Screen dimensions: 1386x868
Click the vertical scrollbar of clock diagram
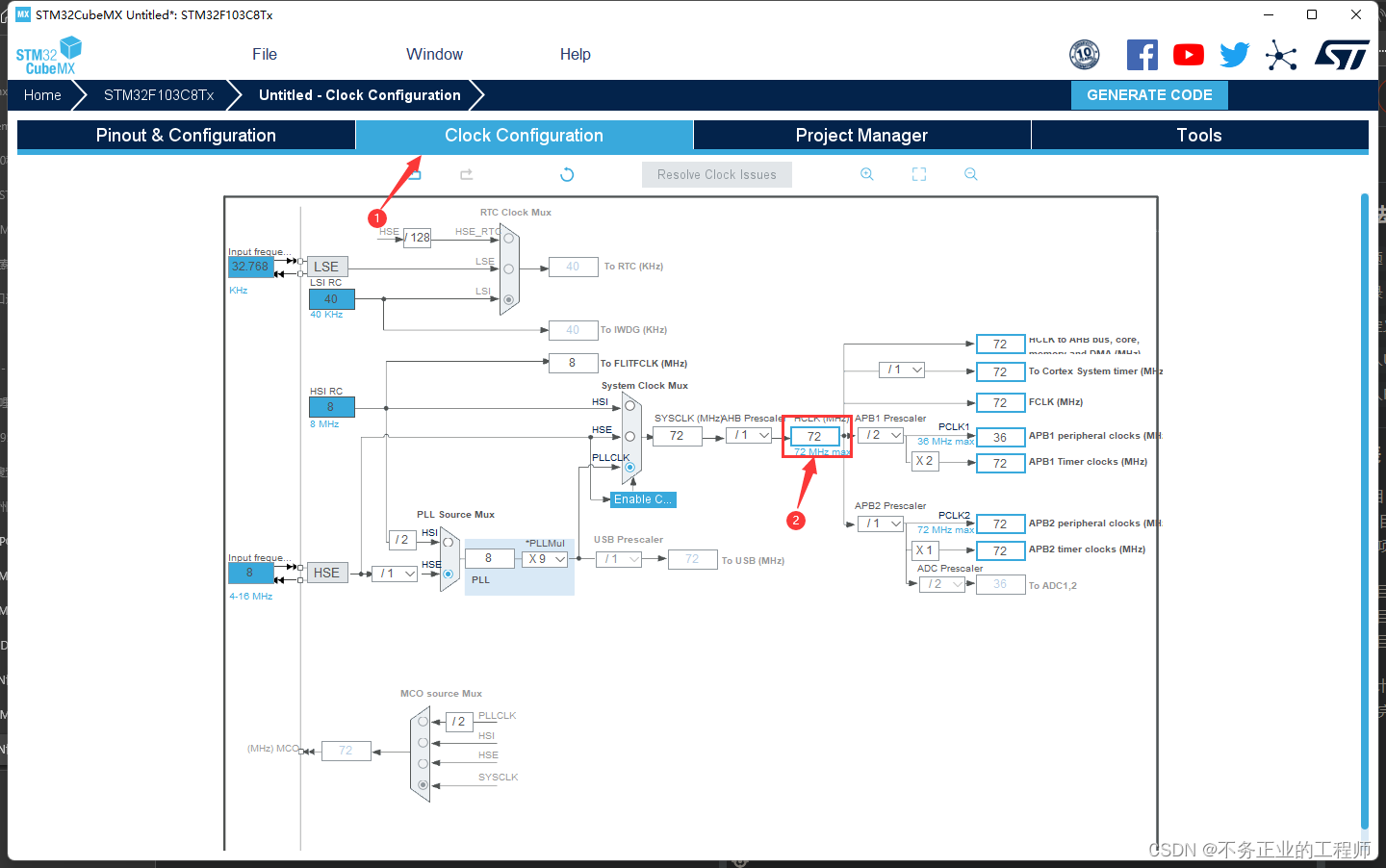(x=1364, y=510)
